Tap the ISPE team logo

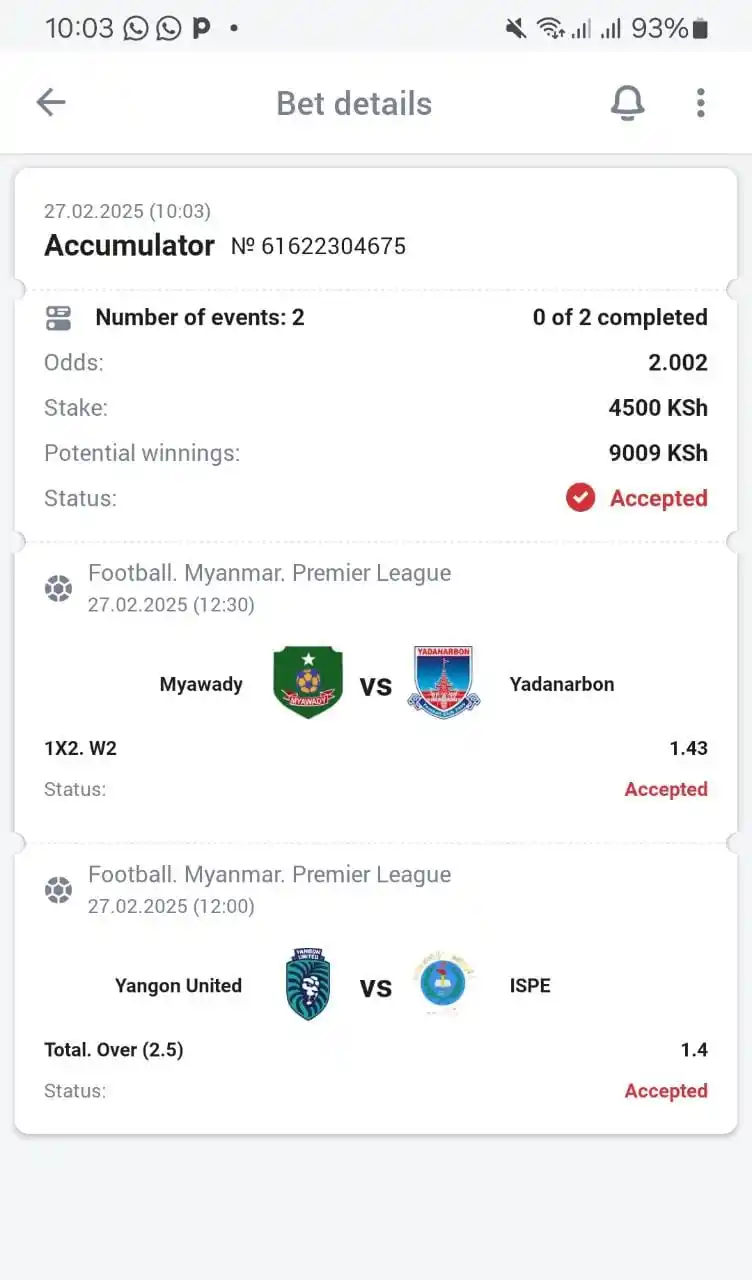(444, 984)
